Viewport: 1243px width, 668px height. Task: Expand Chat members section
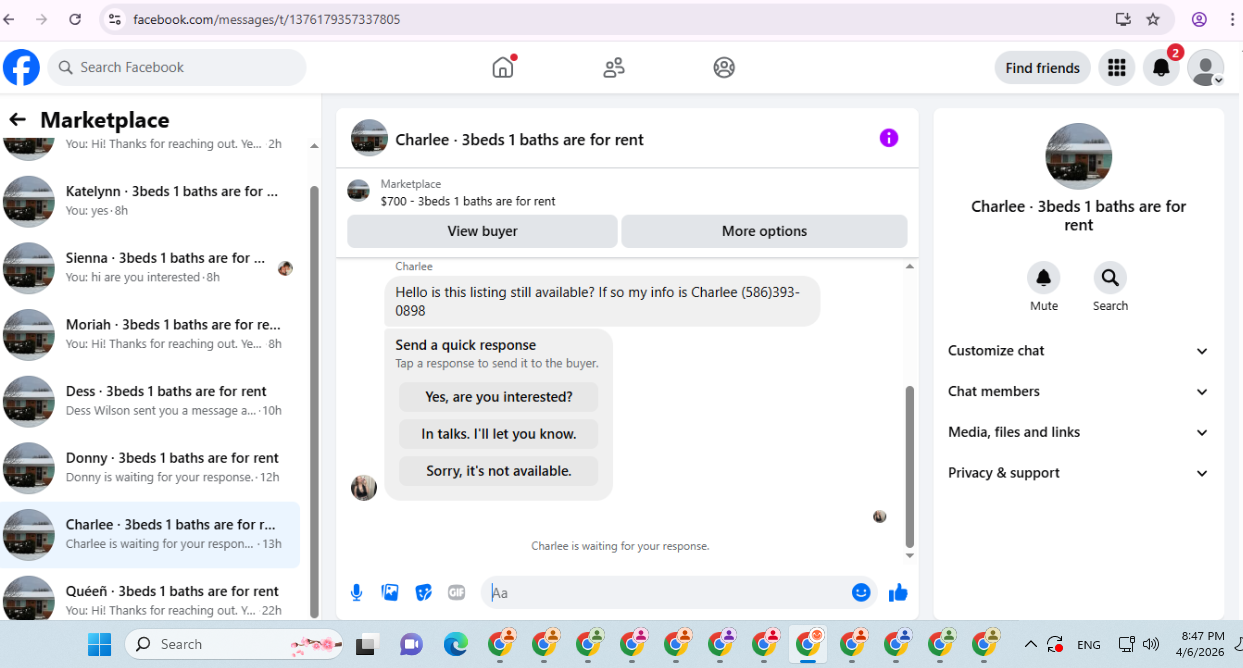click(x=1078, y=392)
